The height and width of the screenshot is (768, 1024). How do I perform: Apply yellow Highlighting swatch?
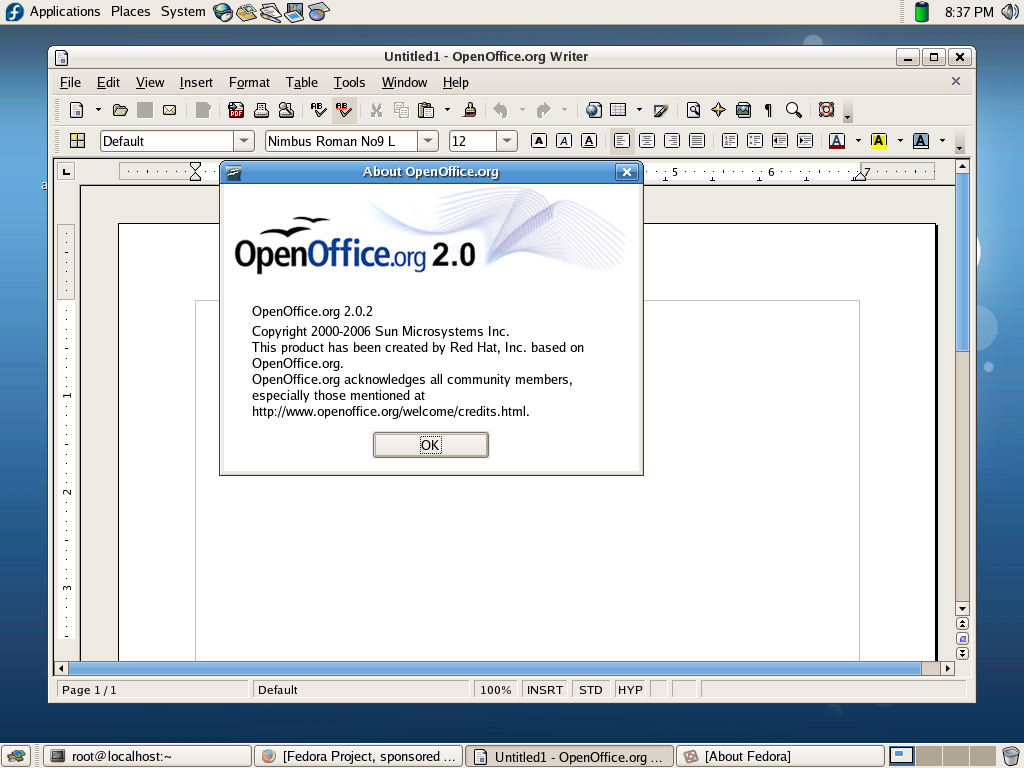click(879, 140)
